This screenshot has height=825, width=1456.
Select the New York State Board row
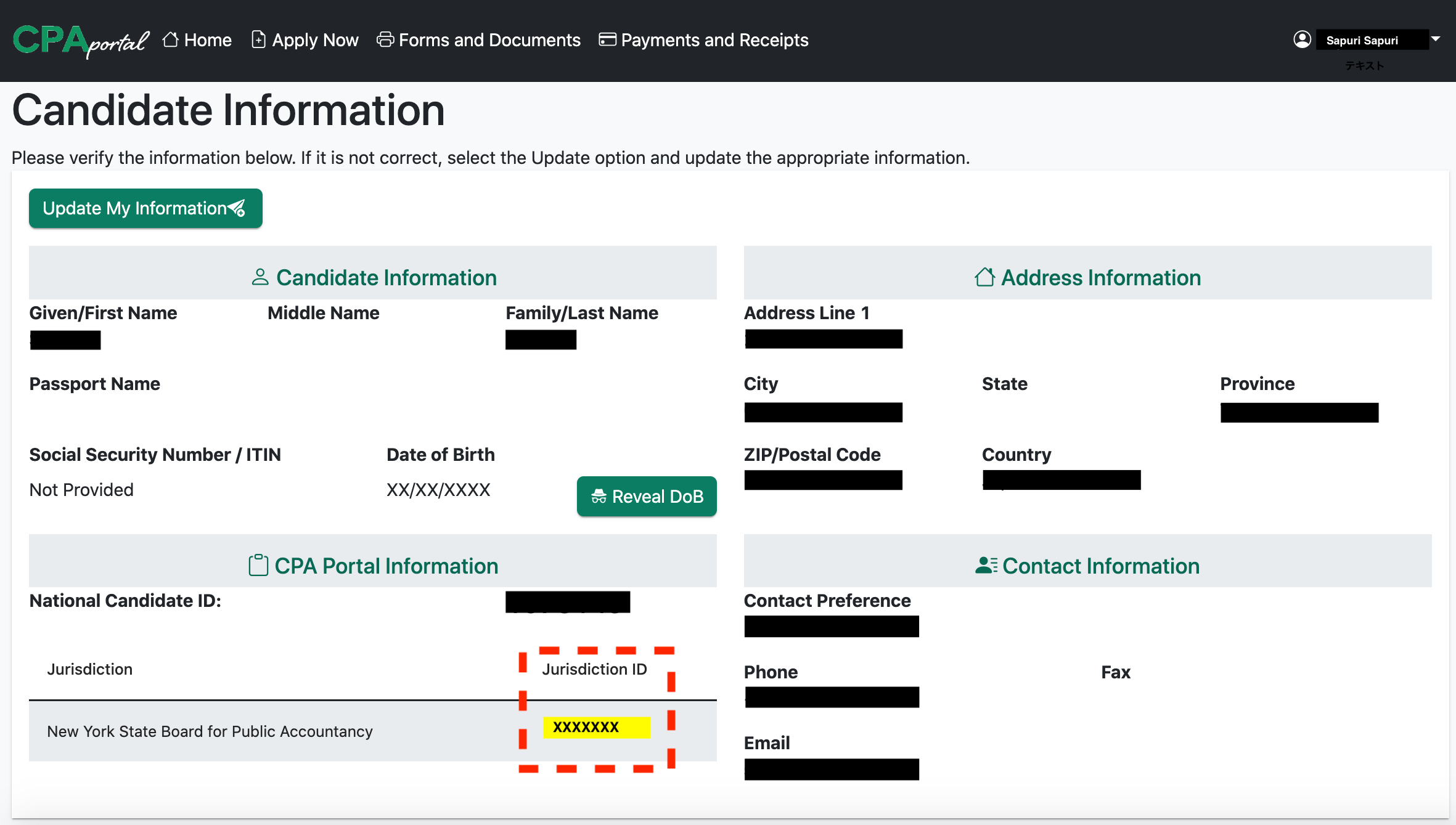tap(210, 731)
